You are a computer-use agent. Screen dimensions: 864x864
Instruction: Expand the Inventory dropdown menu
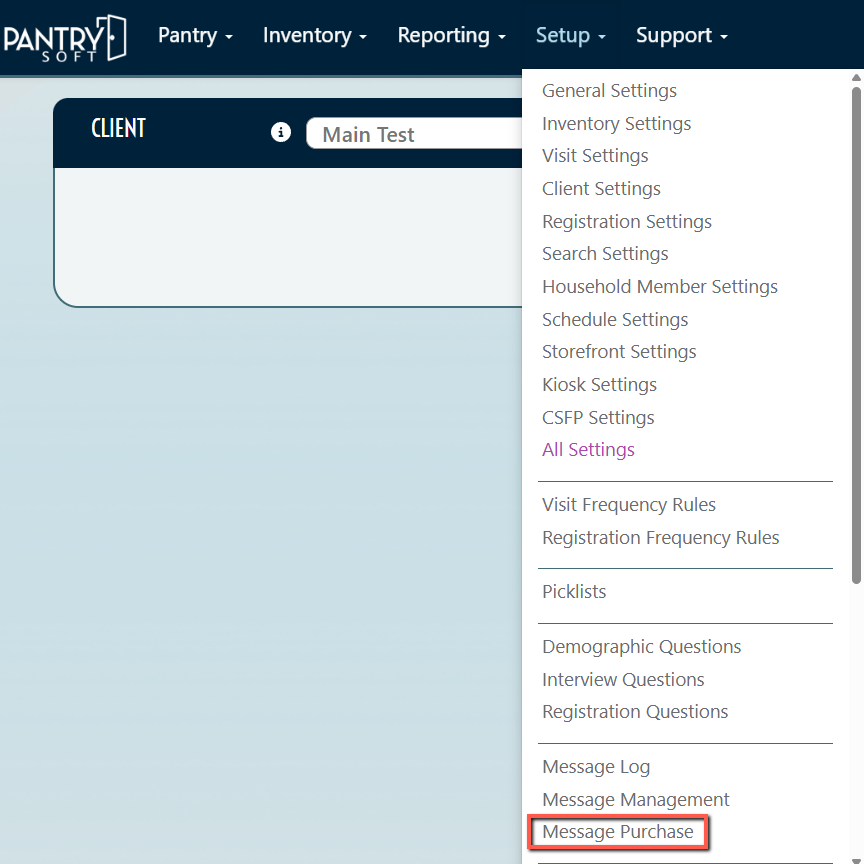(314, 36)
